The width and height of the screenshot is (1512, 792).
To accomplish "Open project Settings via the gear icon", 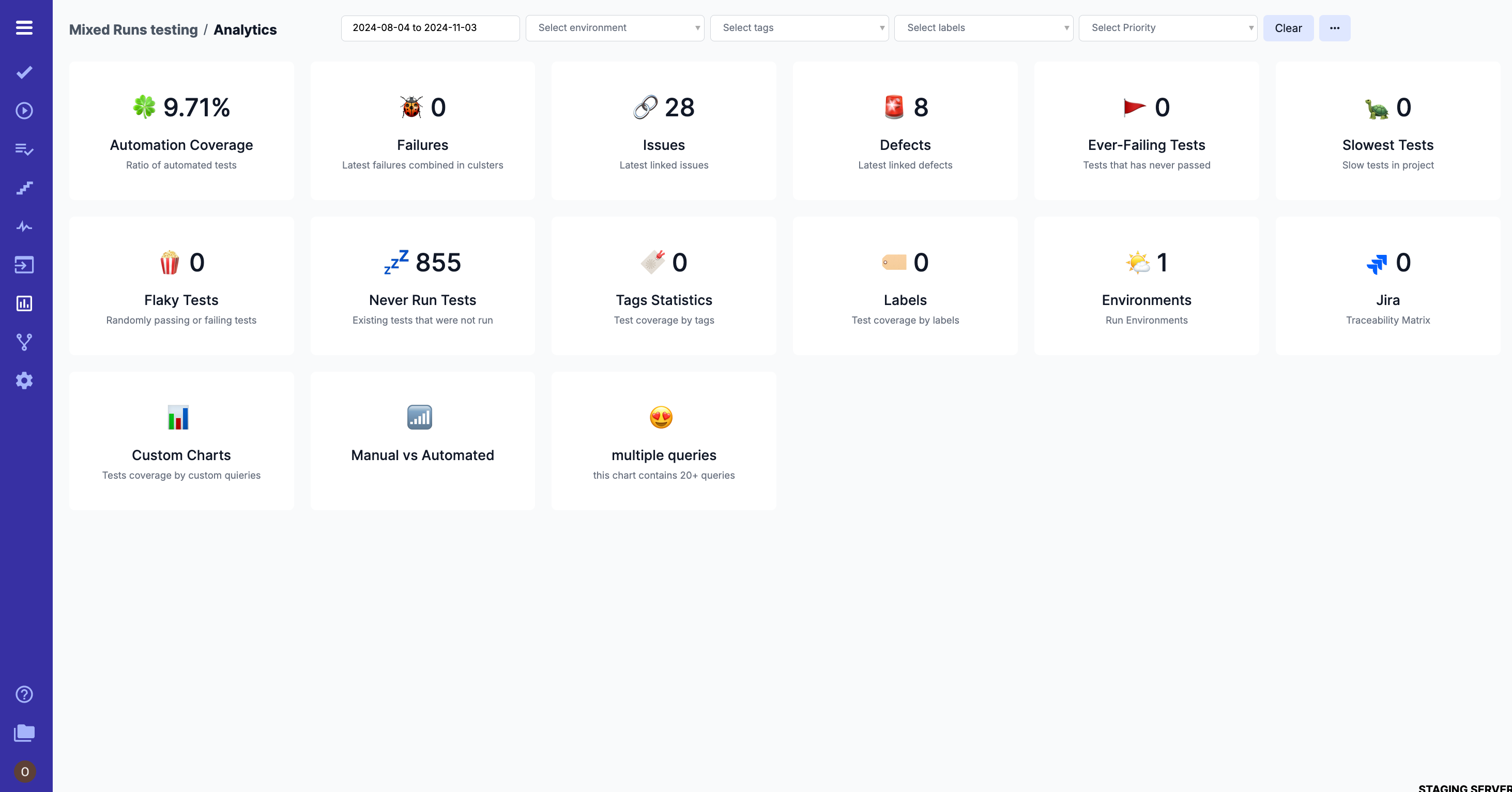I will pyautogui.click(x=24, y=380).
